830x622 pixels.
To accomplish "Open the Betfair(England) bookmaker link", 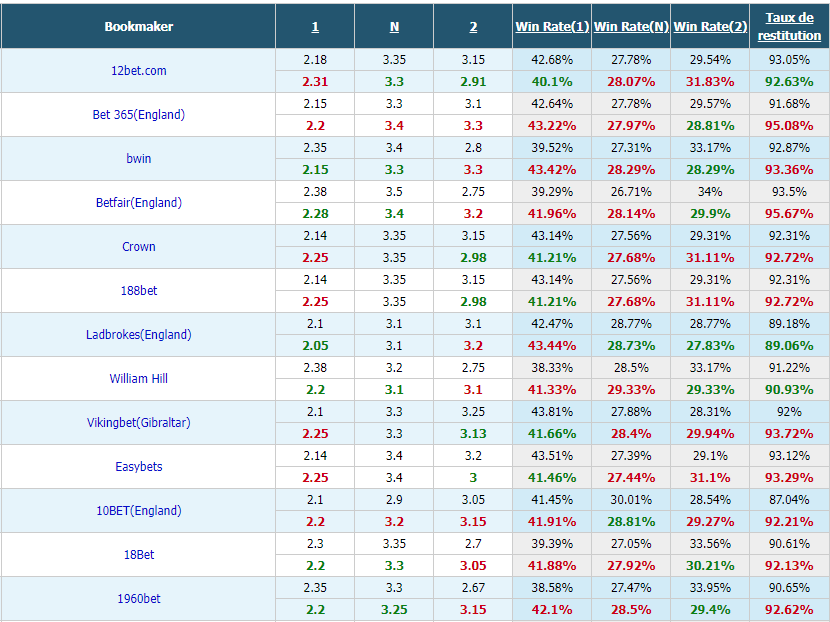I will coord(139,202).
